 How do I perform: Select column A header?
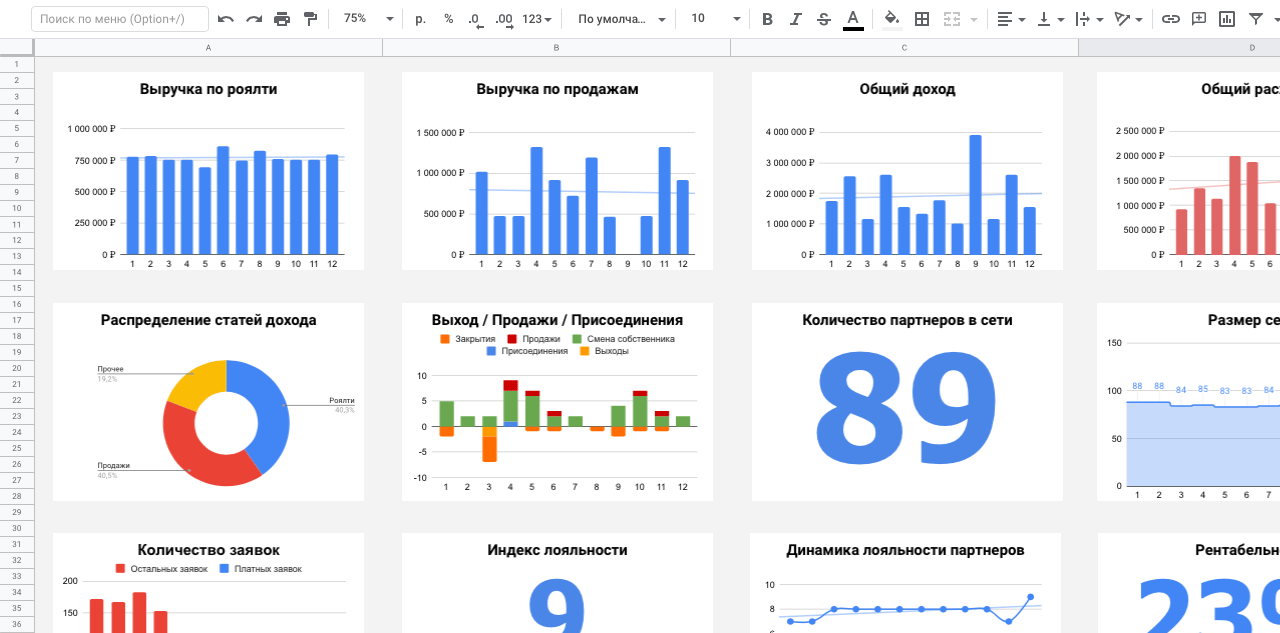tap(208, 48)
